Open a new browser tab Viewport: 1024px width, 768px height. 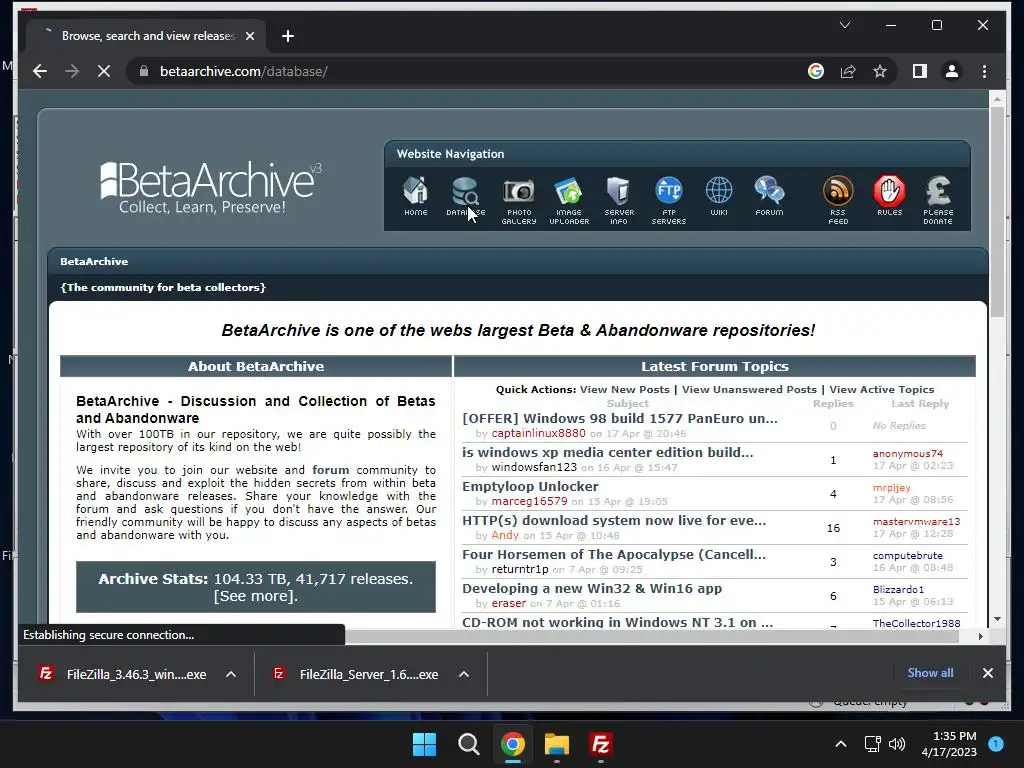pyautogui.click(x=287, y=36)
